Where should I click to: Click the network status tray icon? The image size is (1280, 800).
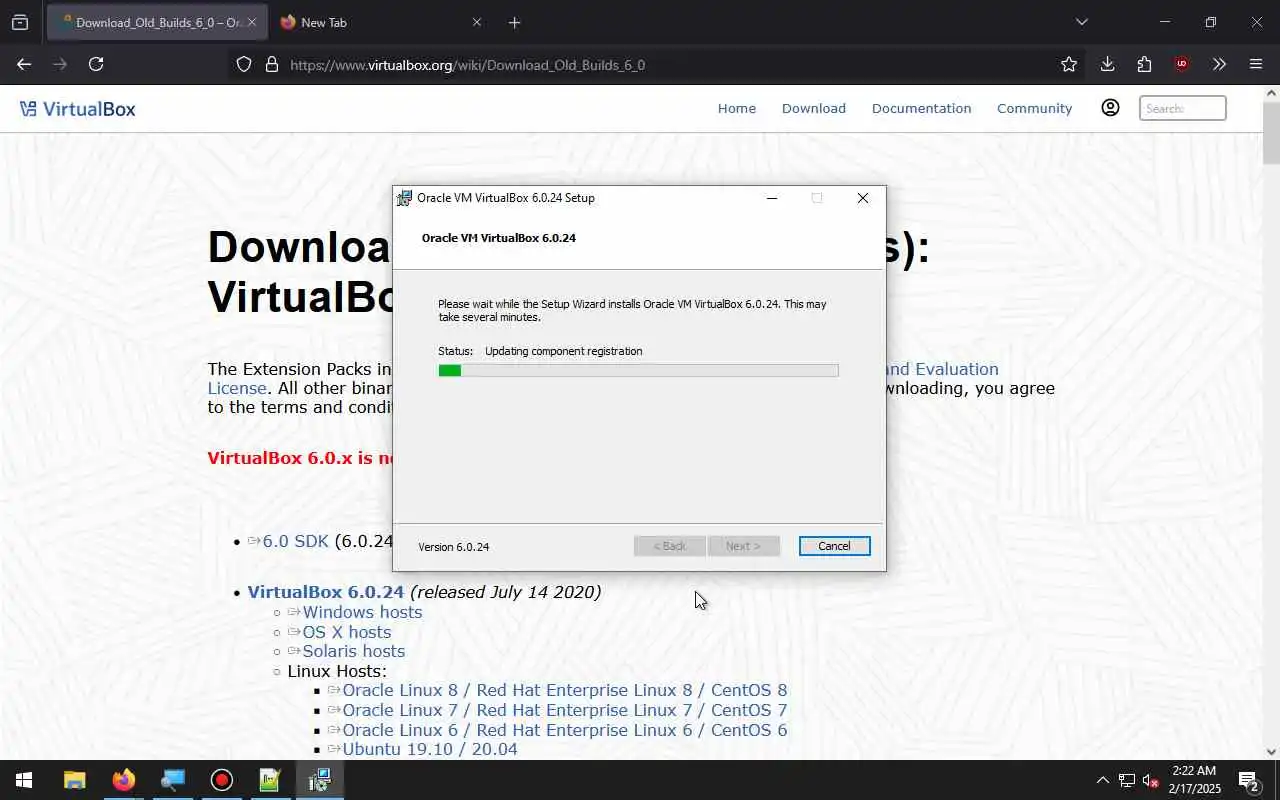tap(1127, 780)
